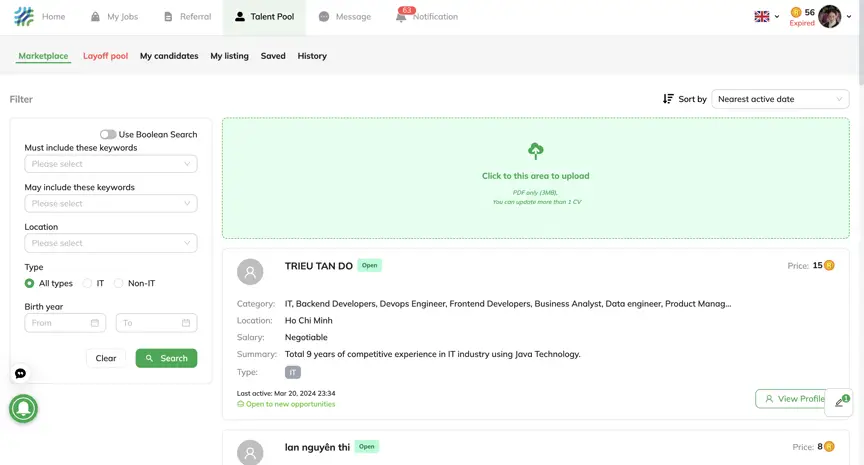Click the price coin icon next to 8
The height and width of the screenshot is (465, 864).
click(829, 447)
